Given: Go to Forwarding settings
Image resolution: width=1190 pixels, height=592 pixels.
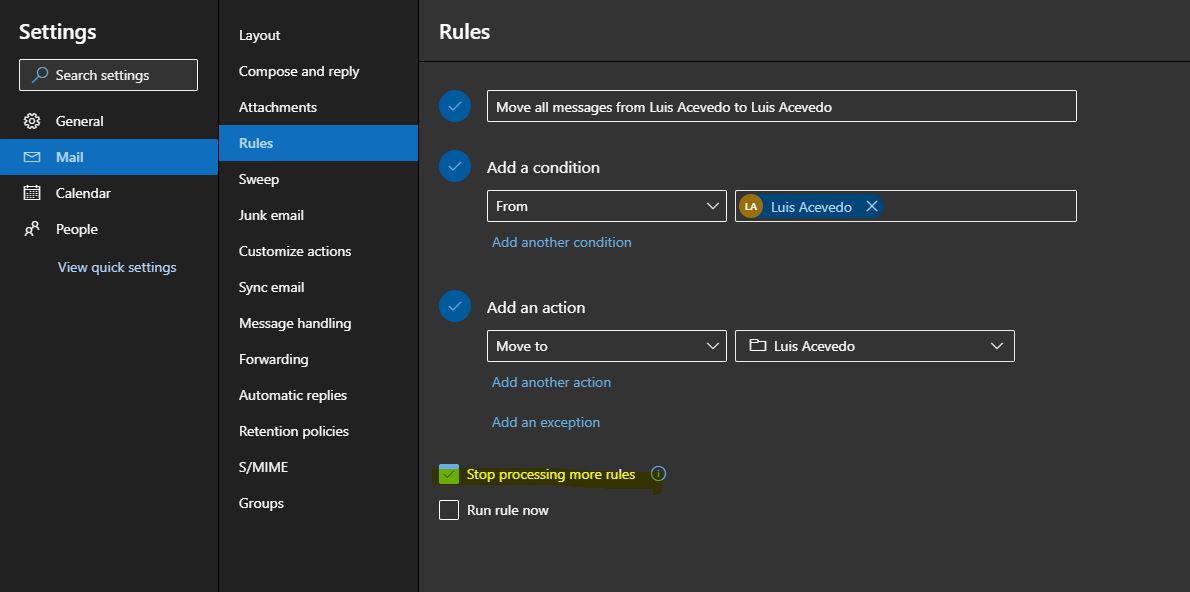Looking at the screenshot, I should pos(318,359).
